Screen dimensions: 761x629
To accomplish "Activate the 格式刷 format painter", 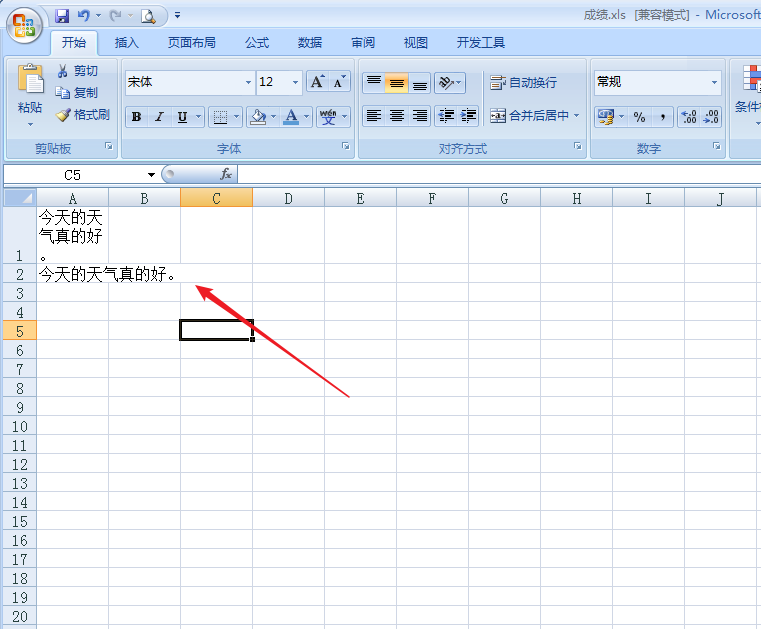I will 83,115.
